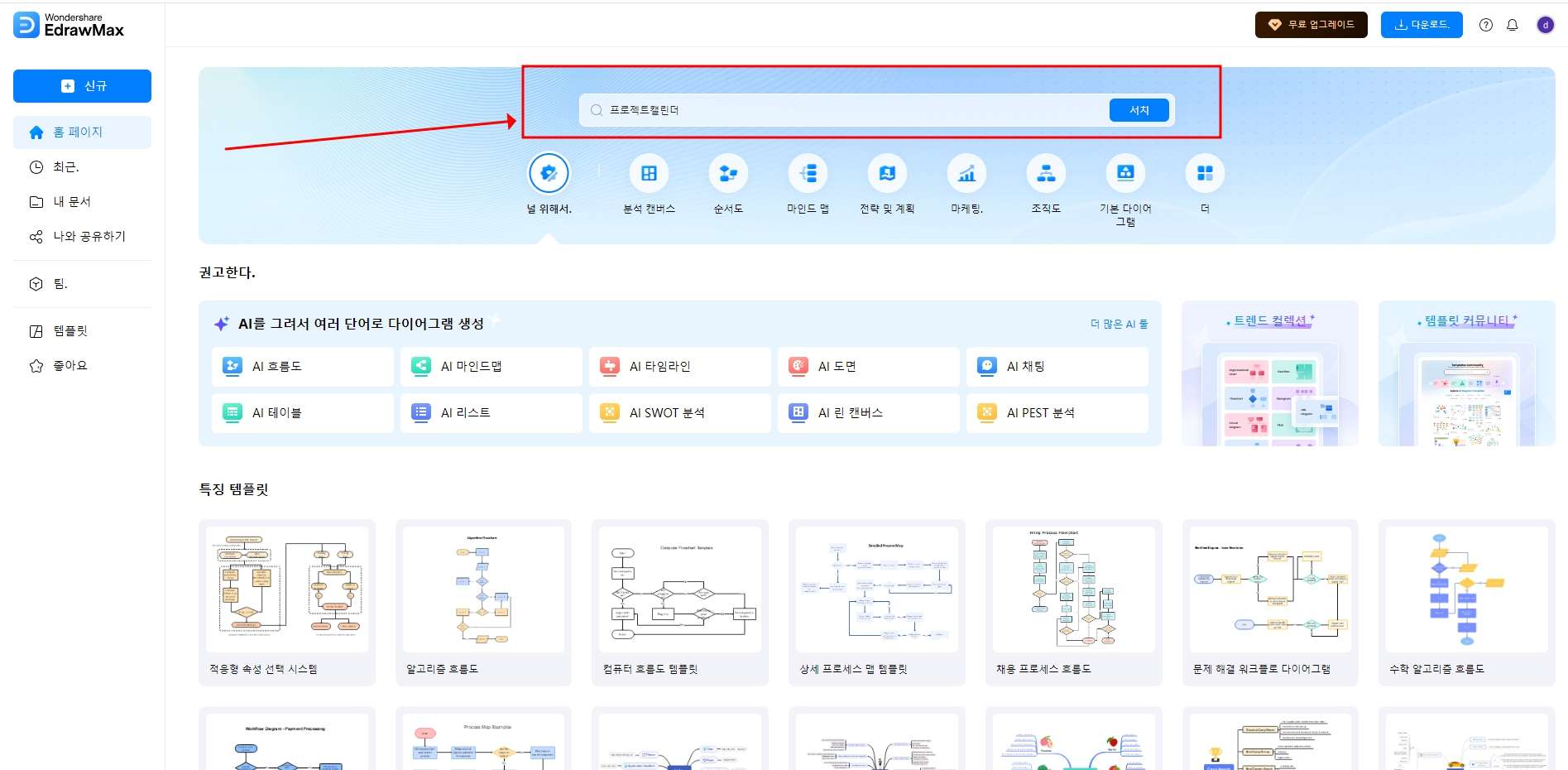
Task: Select the 마케팅 category icon
Action: 966,173
